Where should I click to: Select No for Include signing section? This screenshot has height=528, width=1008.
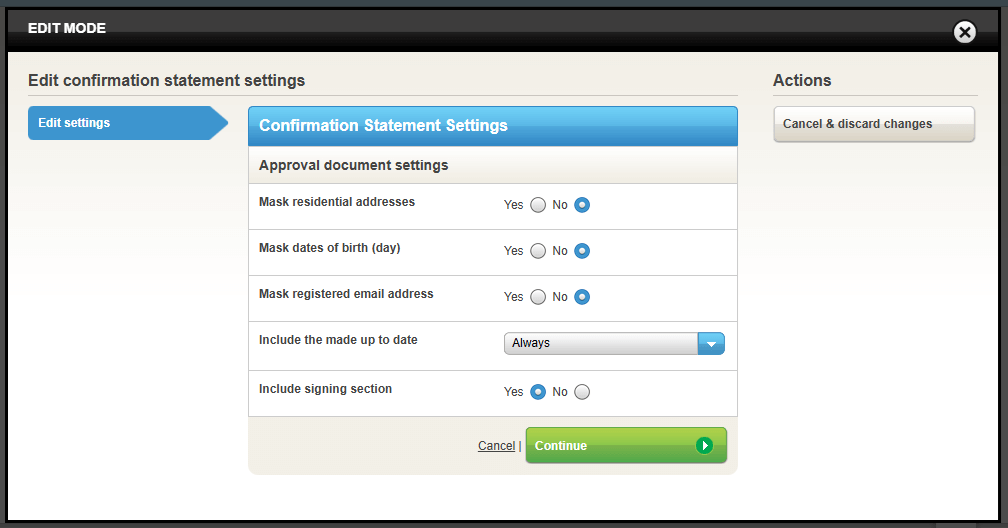coord(582,392)
